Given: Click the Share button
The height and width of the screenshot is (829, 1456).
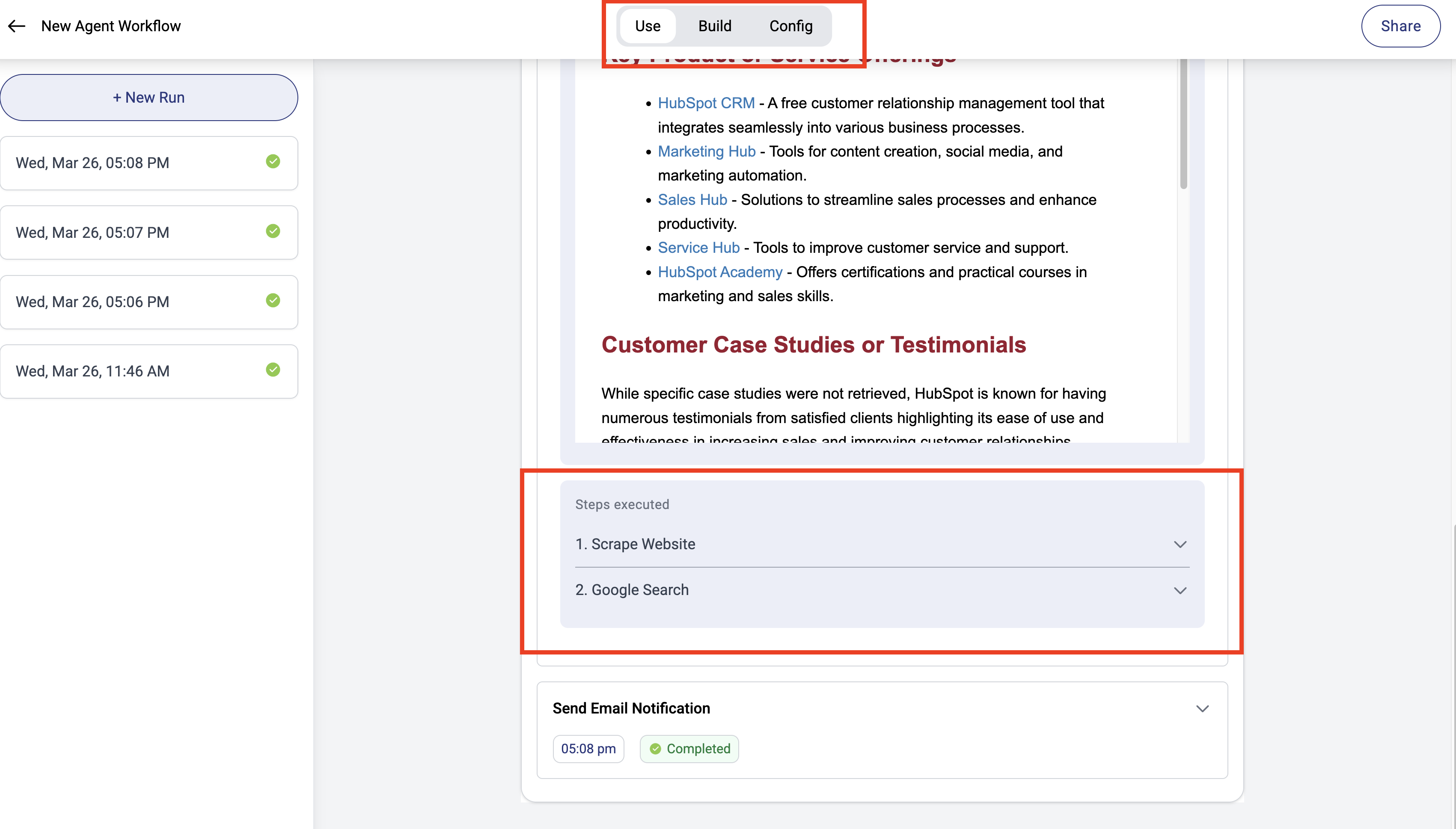Looking at the screenshot, I should [1400, 26].
